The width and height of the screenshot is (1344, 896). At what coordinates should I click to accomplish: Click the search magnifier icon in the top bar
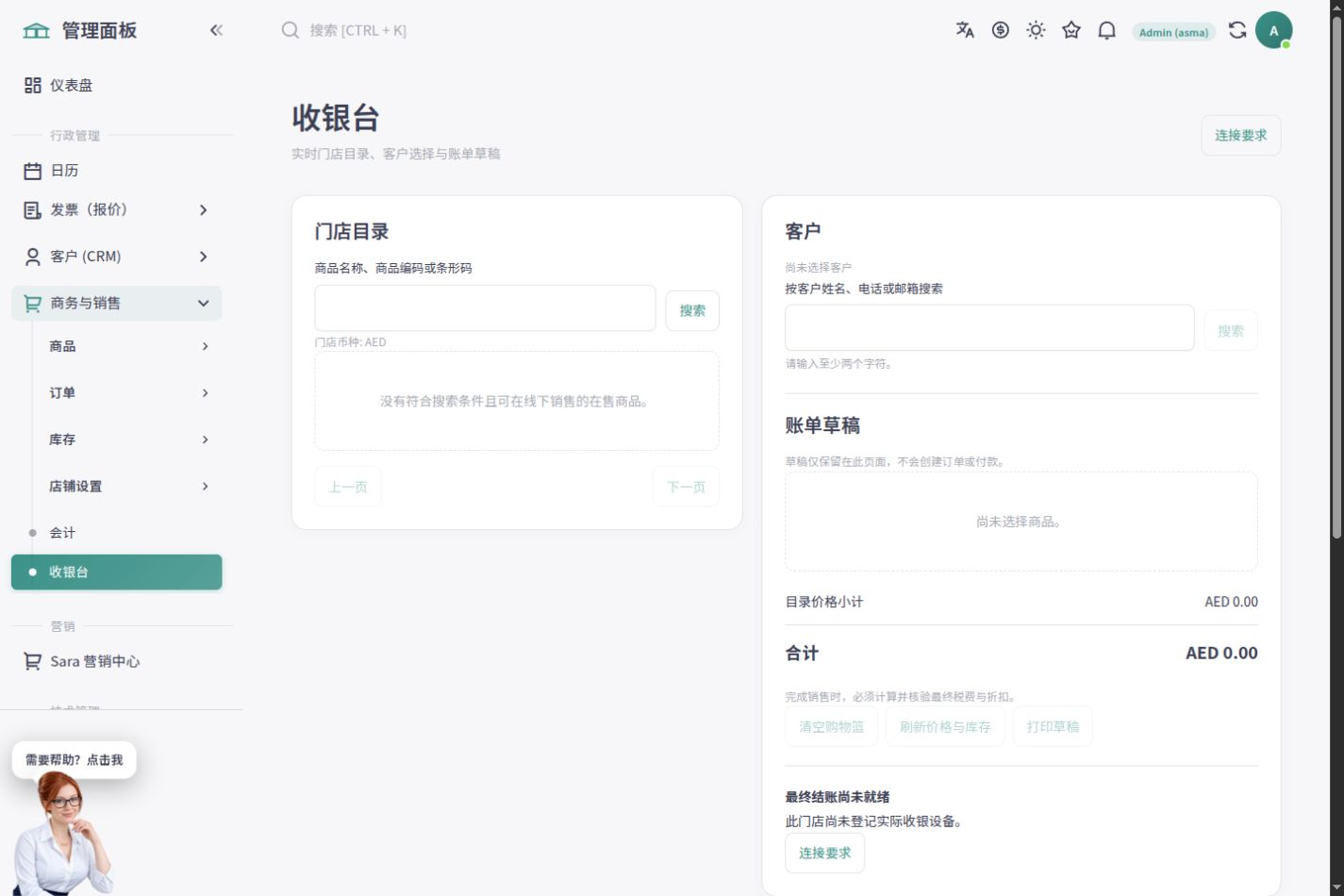coord(290,30)
